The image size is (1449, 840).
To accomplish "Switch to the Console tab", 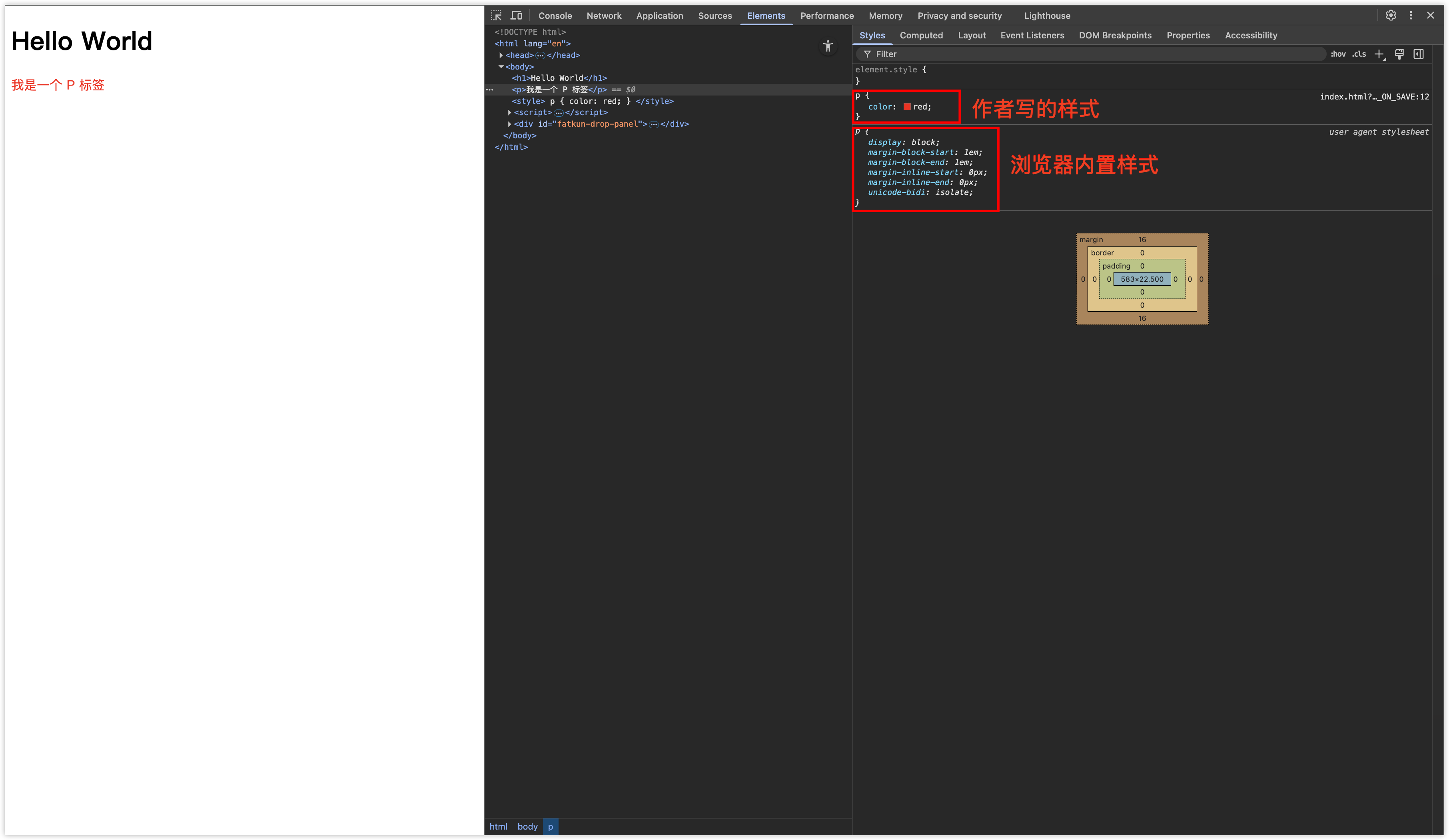I will point(555,16).
